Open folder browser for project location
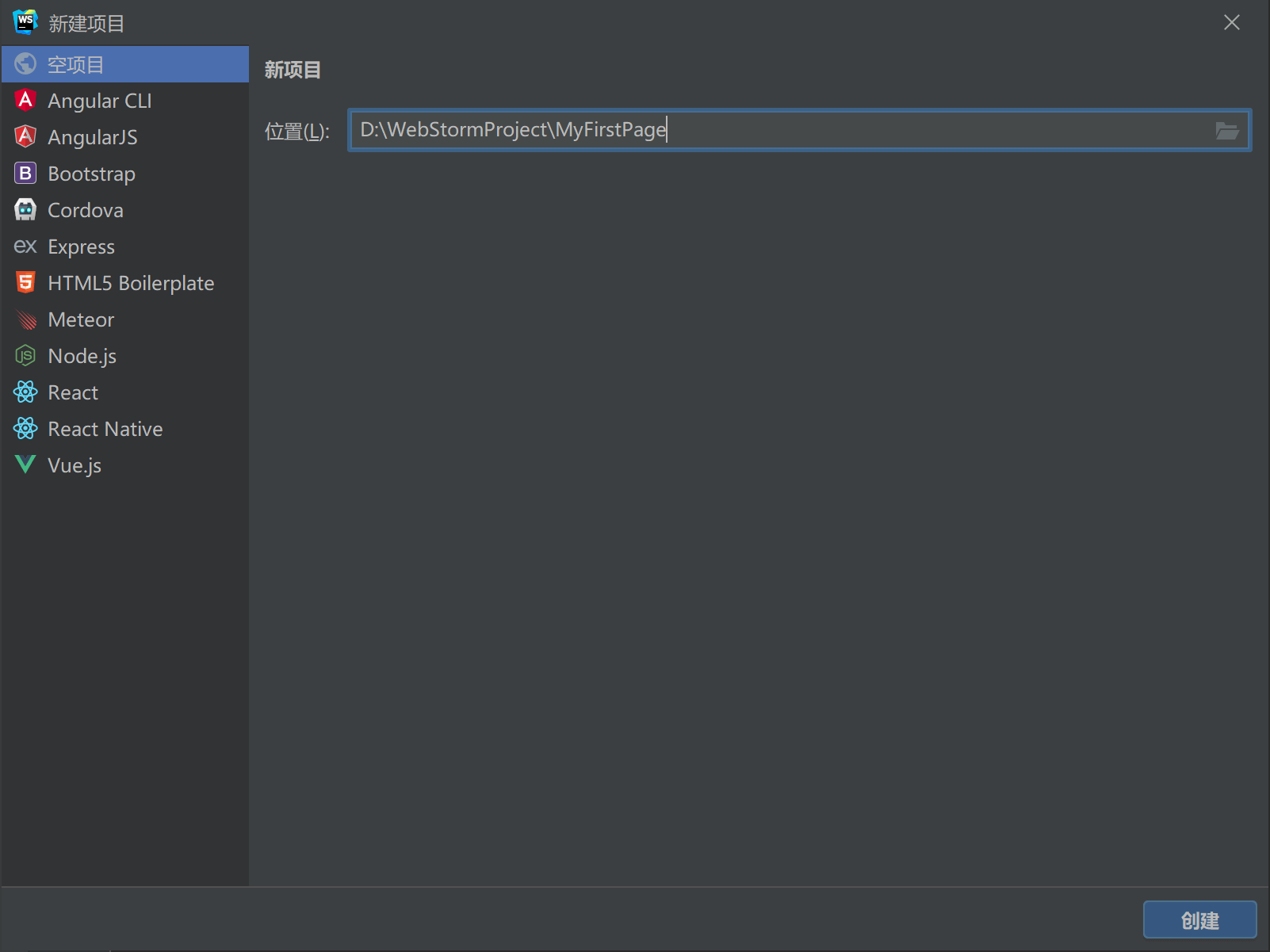 tap(1226, 131)
